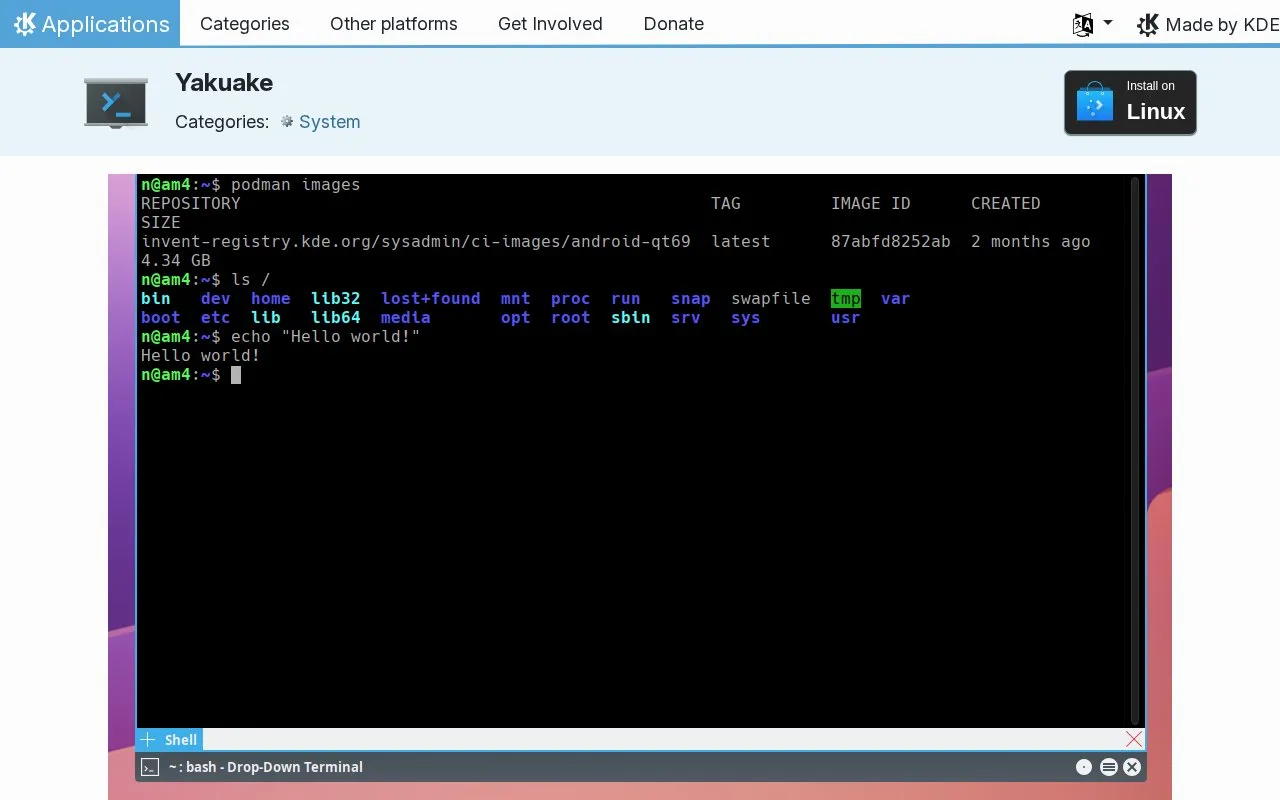Screen dimensions: 1280x800
Task: Click the KDE Applications logo
Action: [x=25, y=24]
